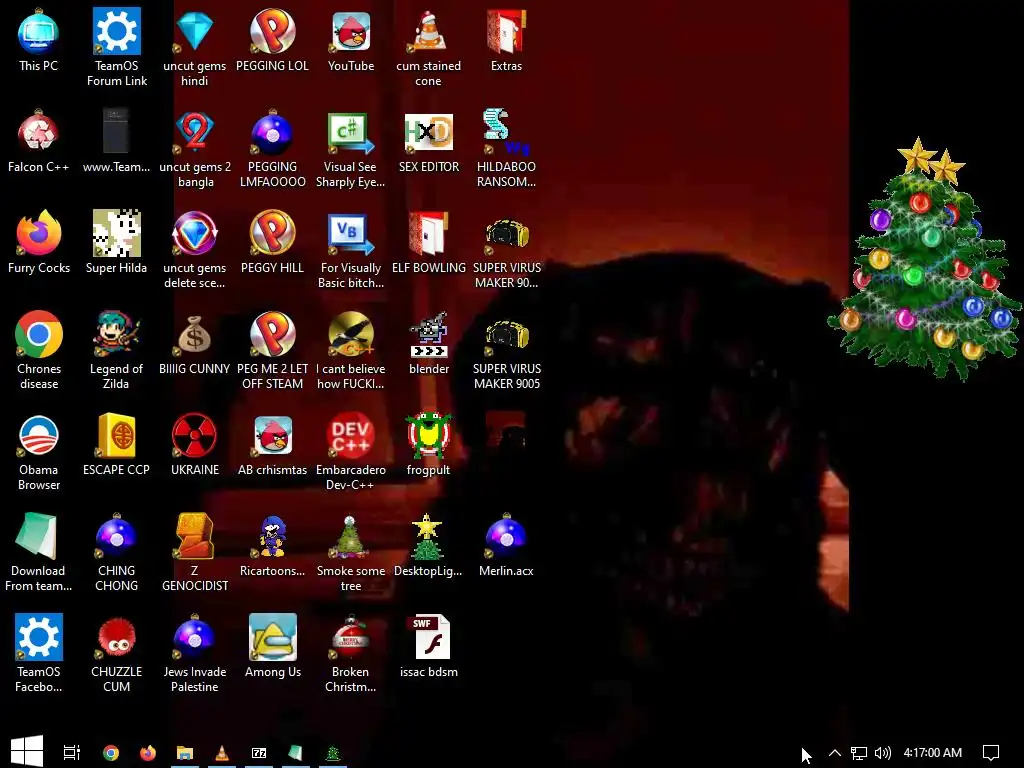Open Task View on taskbar
This screenshot has height=768, width=1024.
[71, 752]
